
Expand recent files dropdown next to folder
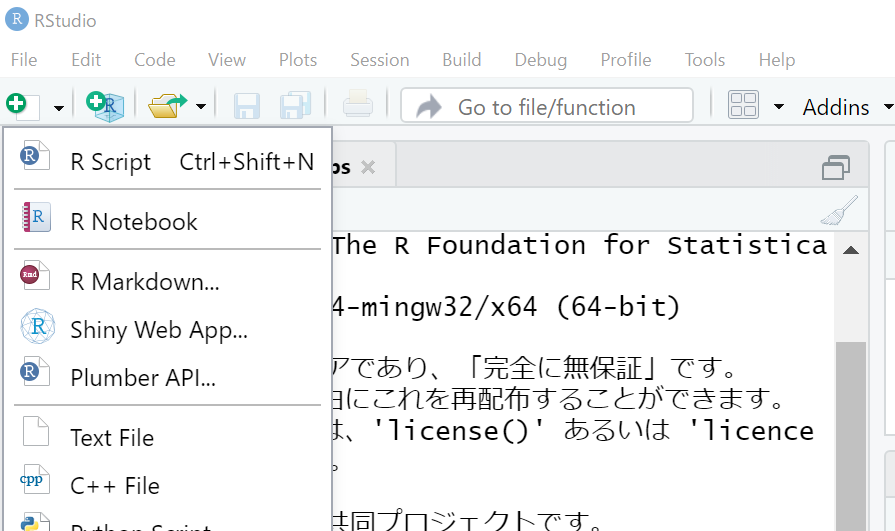200,106
